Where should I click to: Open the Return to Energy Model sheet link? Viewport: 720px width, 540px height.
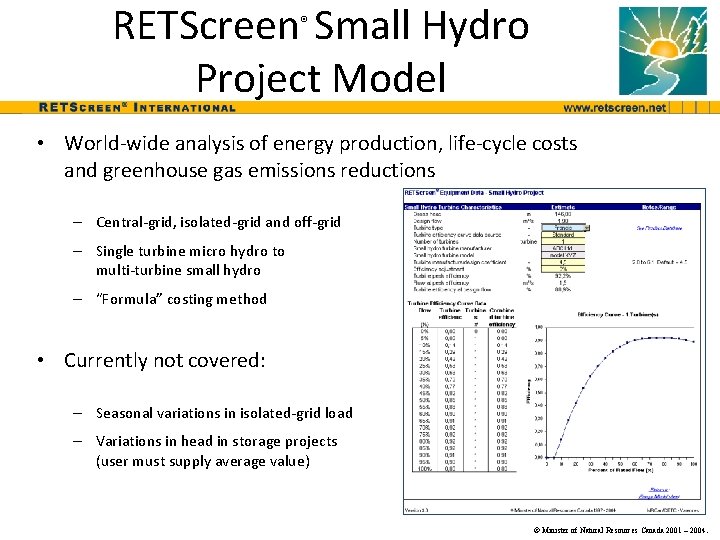659,493
